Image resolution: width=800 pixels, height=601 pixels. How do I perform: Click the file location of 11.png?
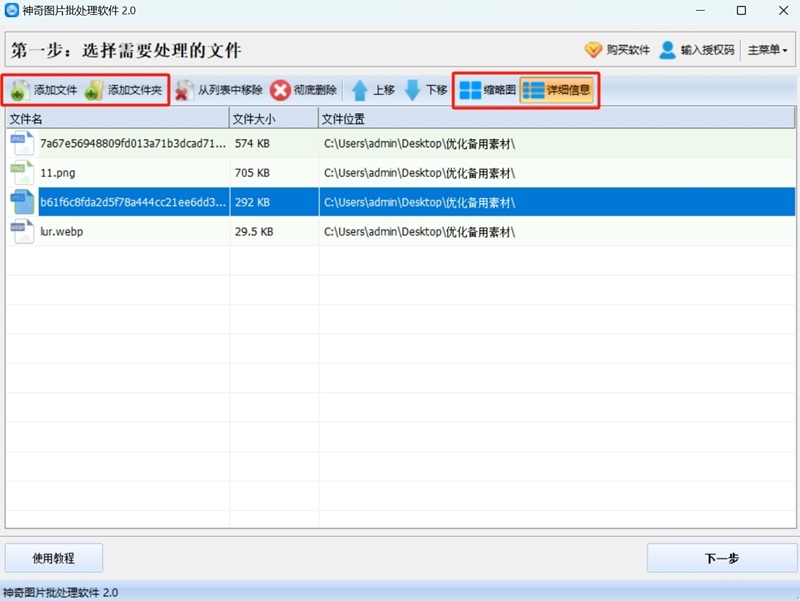(419, 173)
